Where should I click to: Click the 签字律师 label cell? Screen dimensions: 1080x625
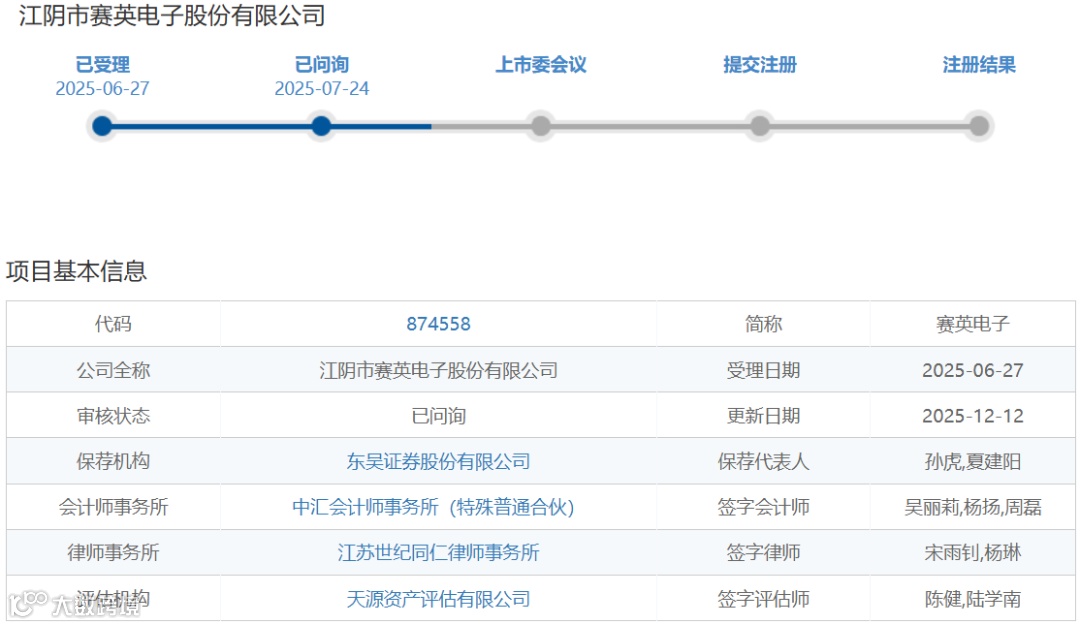coord(763,553)
